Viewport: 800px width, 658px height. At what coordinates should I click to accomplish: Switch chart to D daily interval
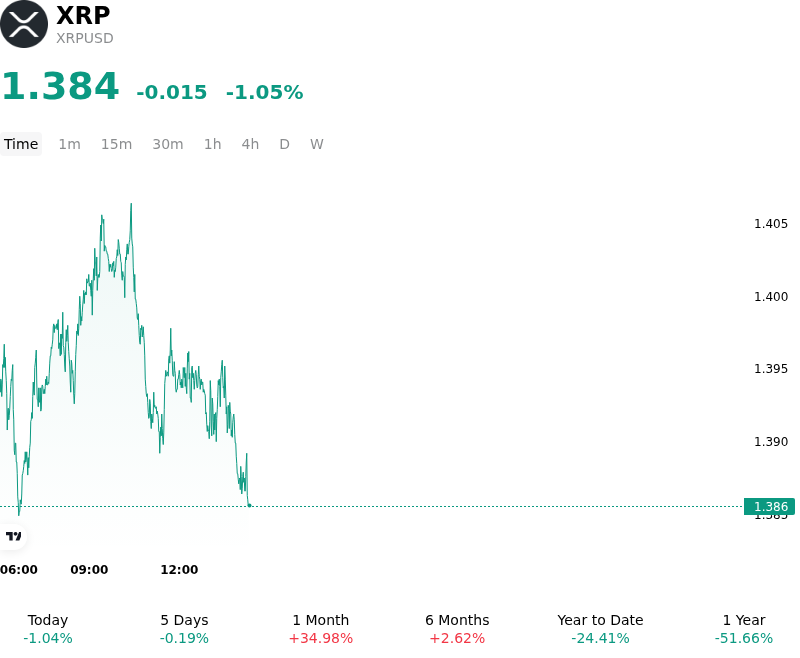285,144
